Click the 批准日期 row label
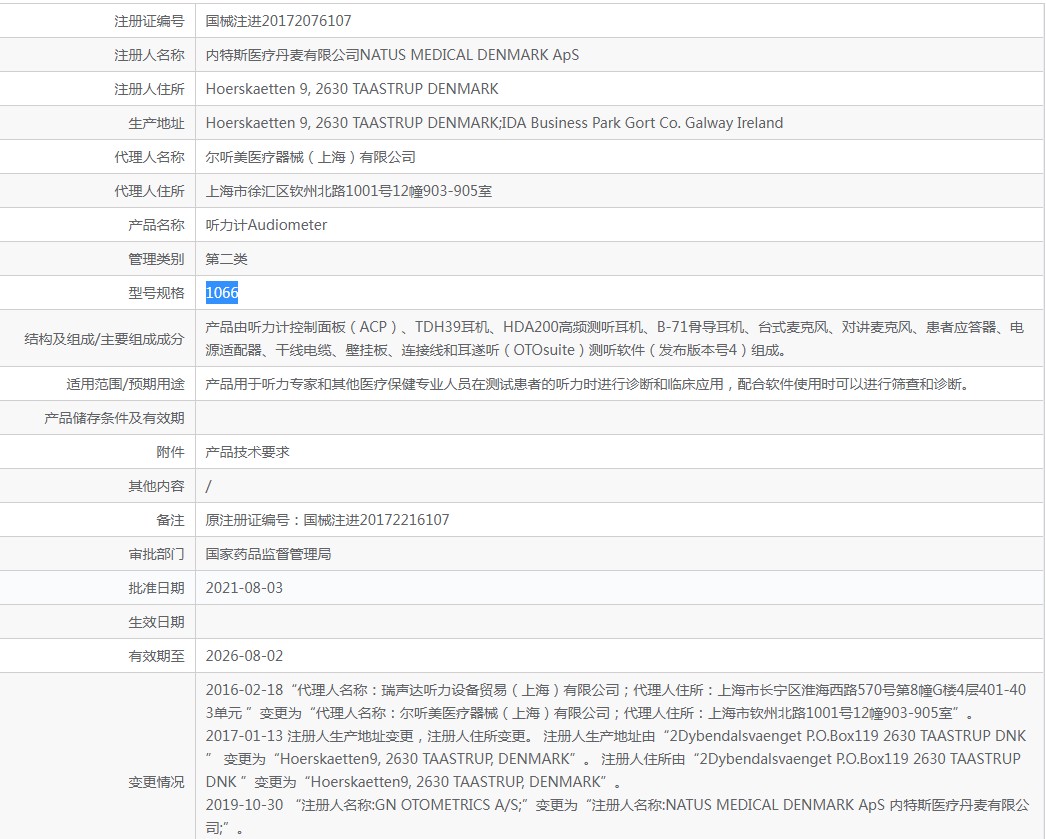Viewport: 1046px width, 839px height. pos(156,588)
